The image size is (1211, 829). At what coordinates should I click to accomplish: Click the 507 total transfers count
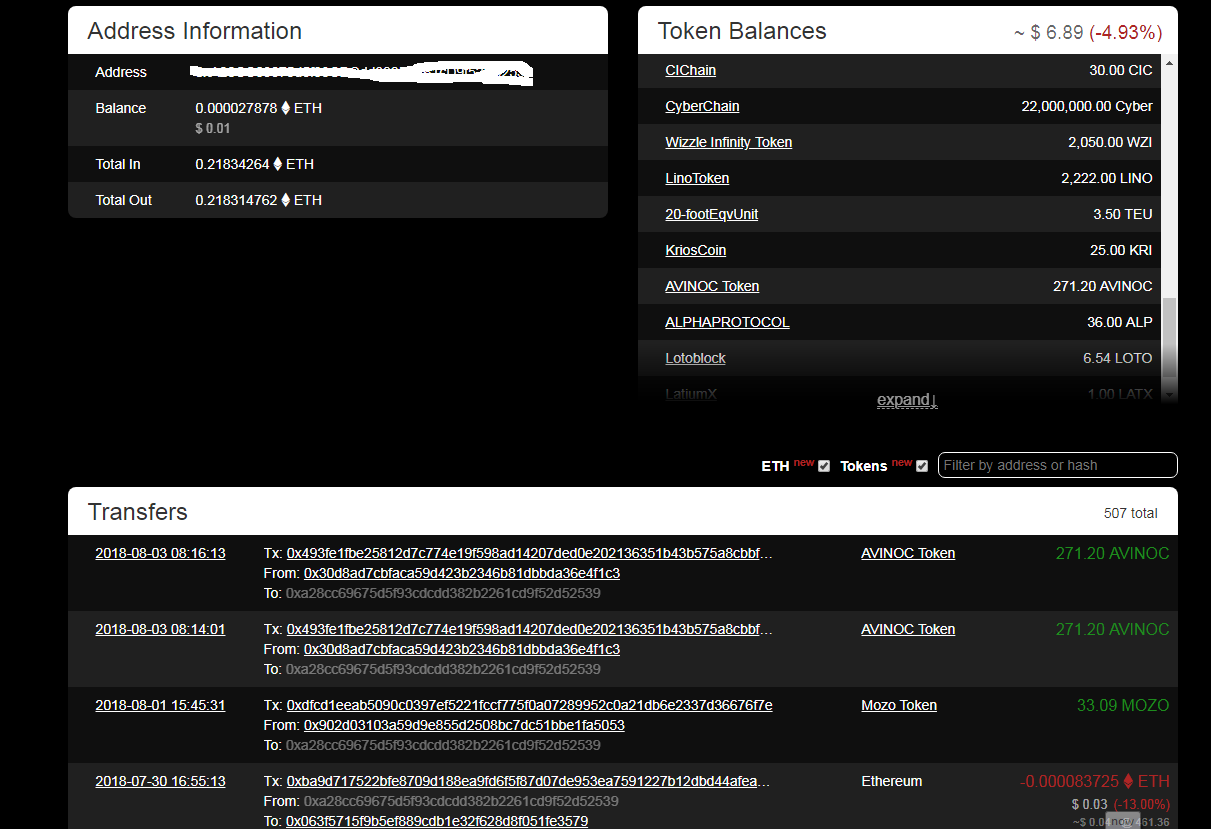tap(1130, 513)
